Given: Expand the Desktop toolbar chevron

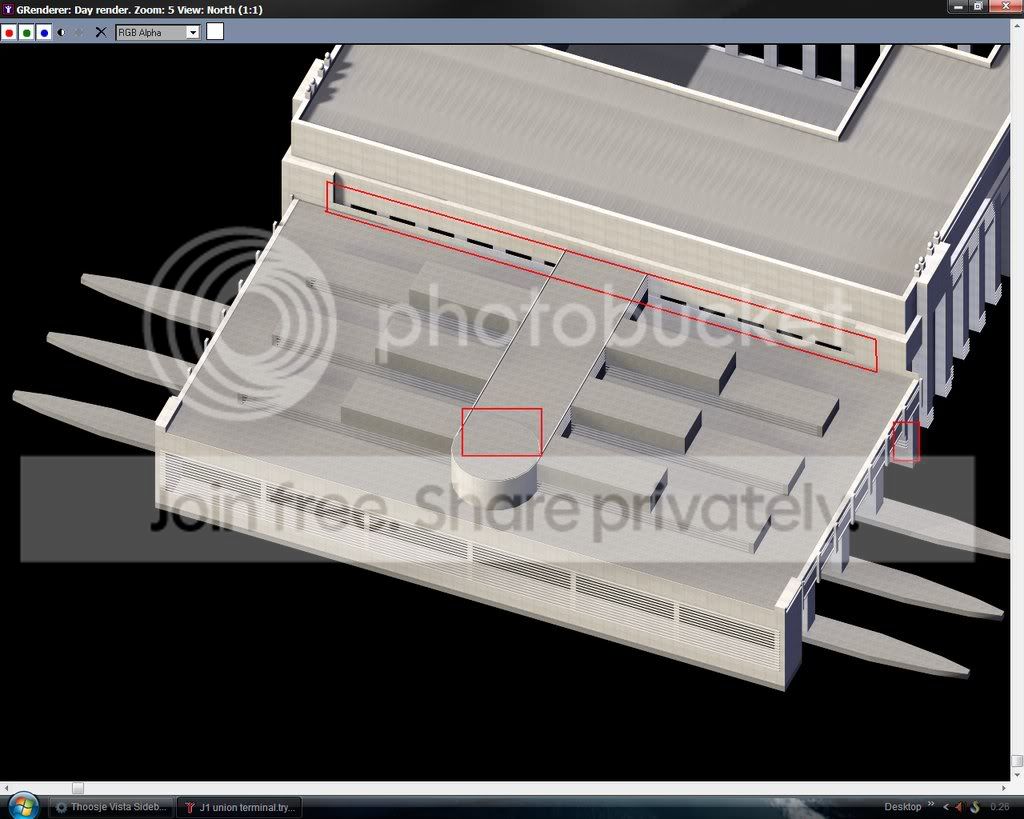Looking at the screenshot, I should click(x=931, y=805).
